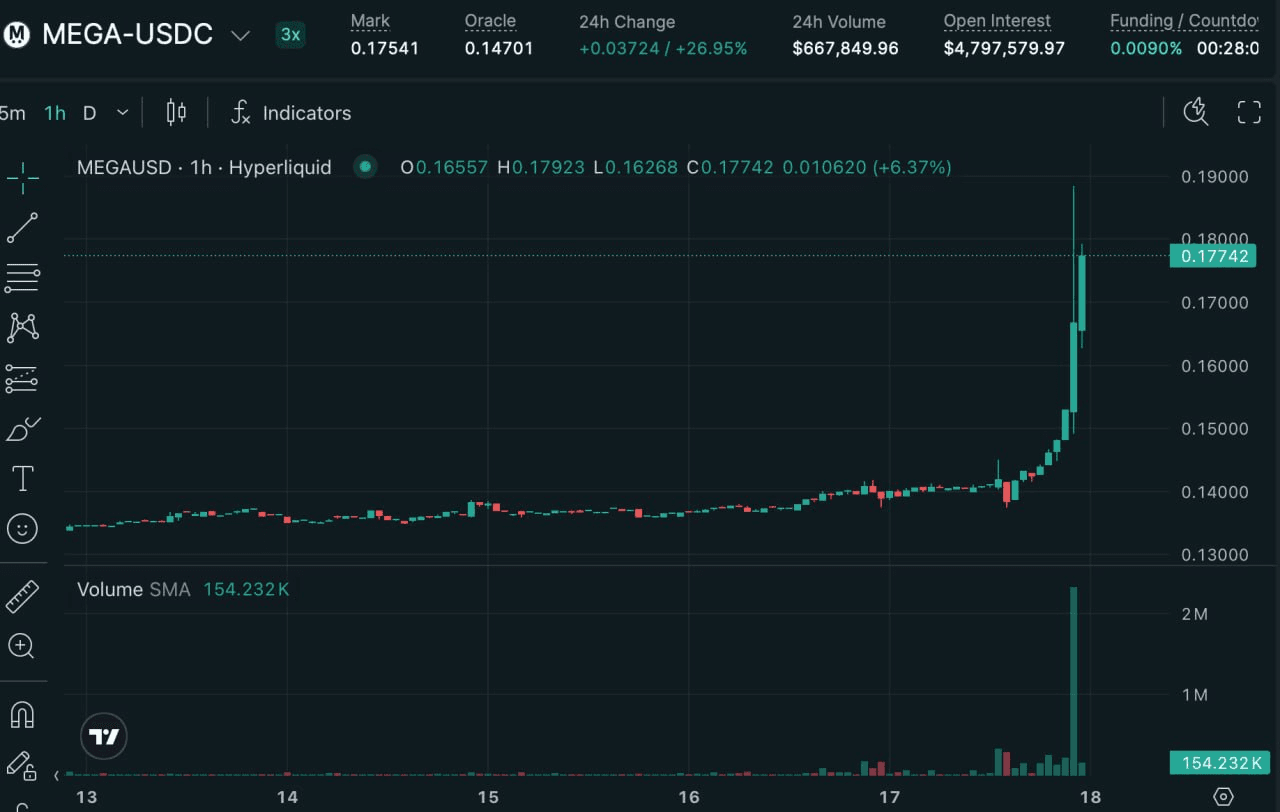Click the Oracle price value 0.14701
This screenshot has height=812, width=1280.
pyautogui.click(x=499, y=48)
